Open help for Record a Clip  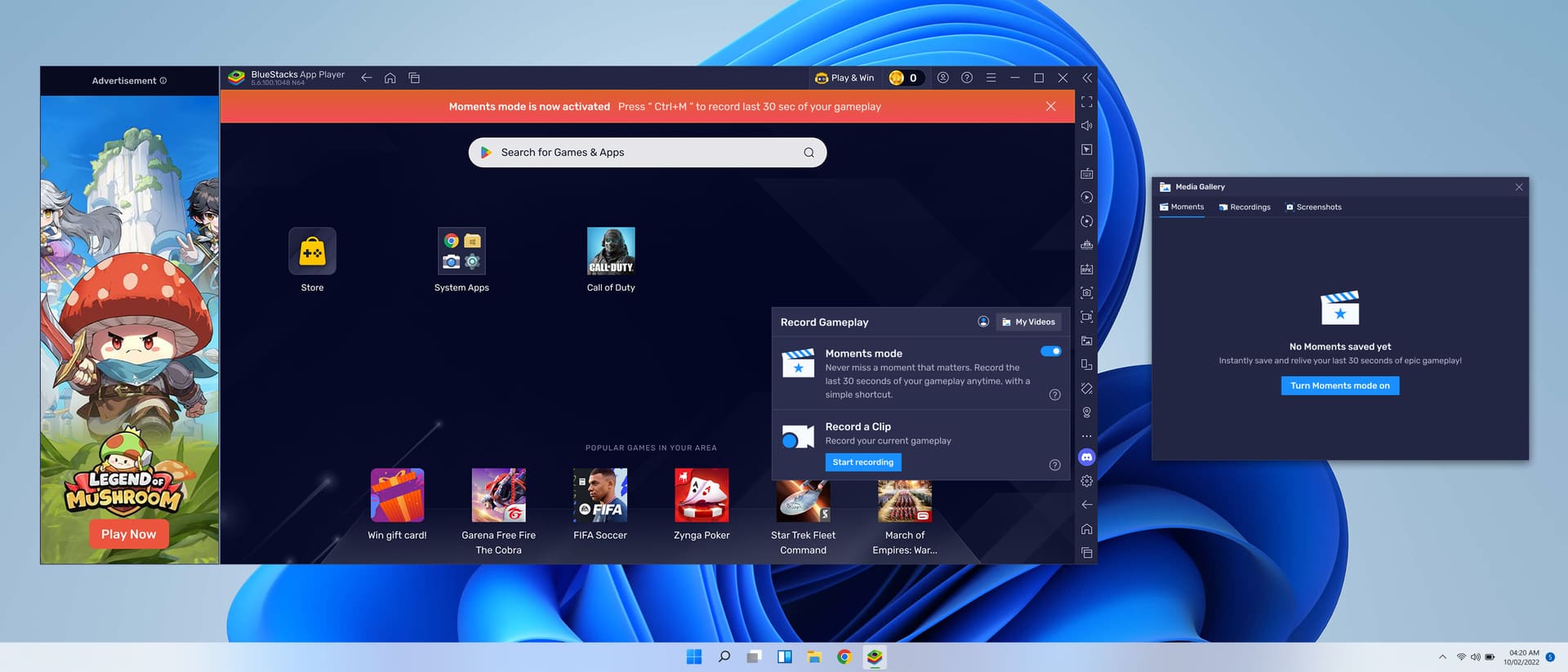[1055, 465]
